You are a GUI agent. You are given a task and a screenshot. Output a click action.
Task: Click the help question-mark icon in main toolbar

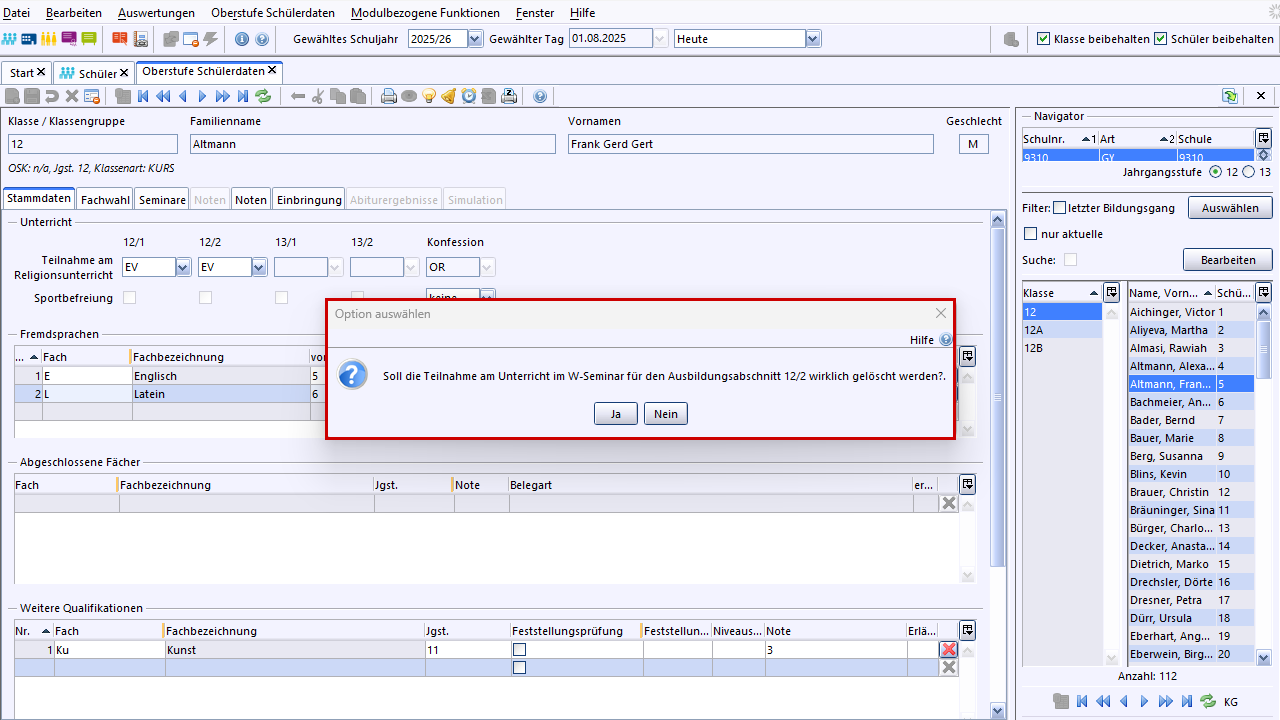[x=262, y=39]
